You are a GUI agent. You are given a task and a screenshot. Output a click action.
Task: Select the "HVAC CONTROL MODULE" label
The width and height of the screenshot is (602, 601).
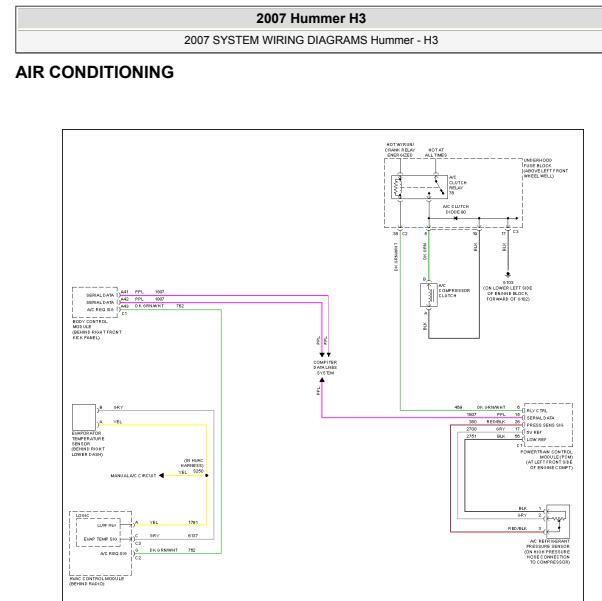tap(96, 581)
